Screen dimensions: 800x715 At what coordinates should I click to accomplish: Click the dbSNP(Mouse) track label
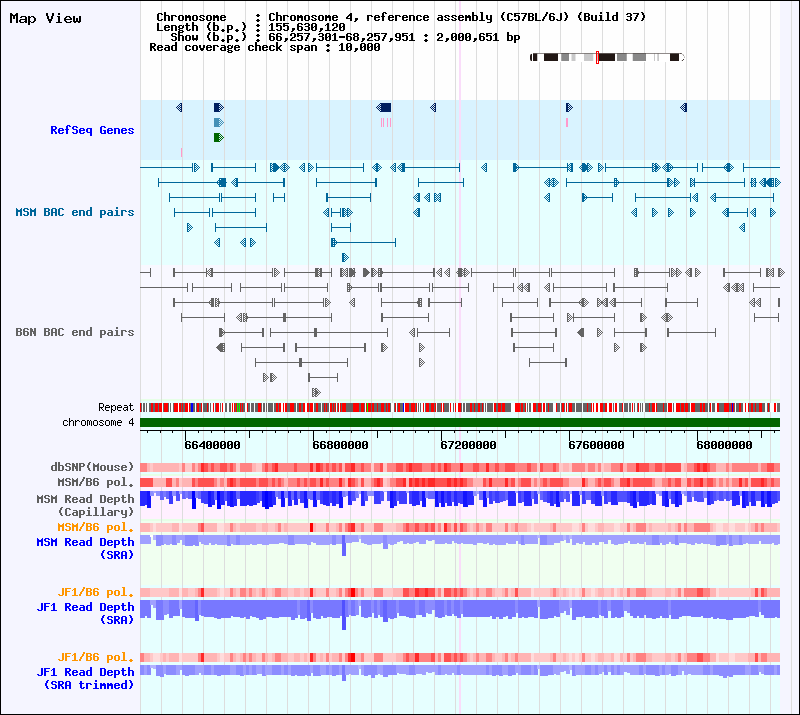click(92, 467)
